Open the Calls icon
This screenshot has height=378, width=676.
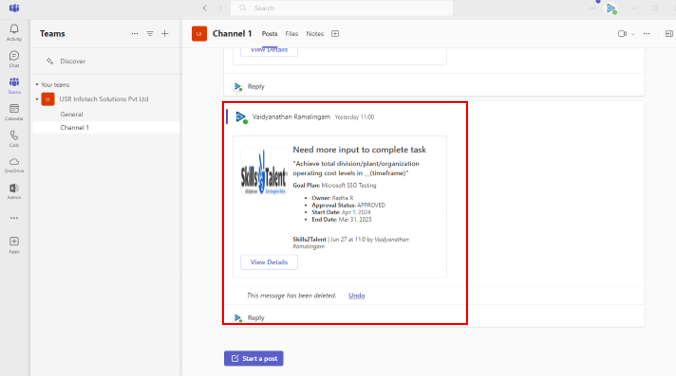tap(14, 139)
